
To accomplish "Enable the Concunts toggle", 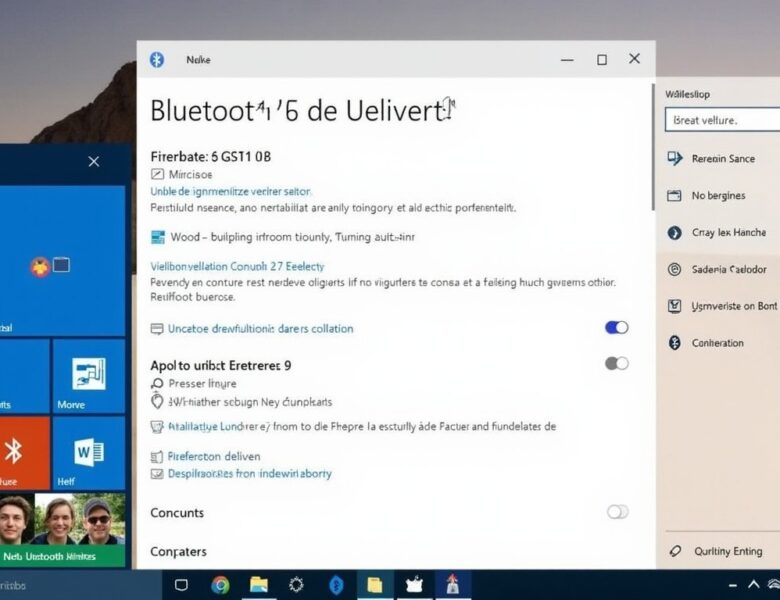I will click(x=617, y=512).
